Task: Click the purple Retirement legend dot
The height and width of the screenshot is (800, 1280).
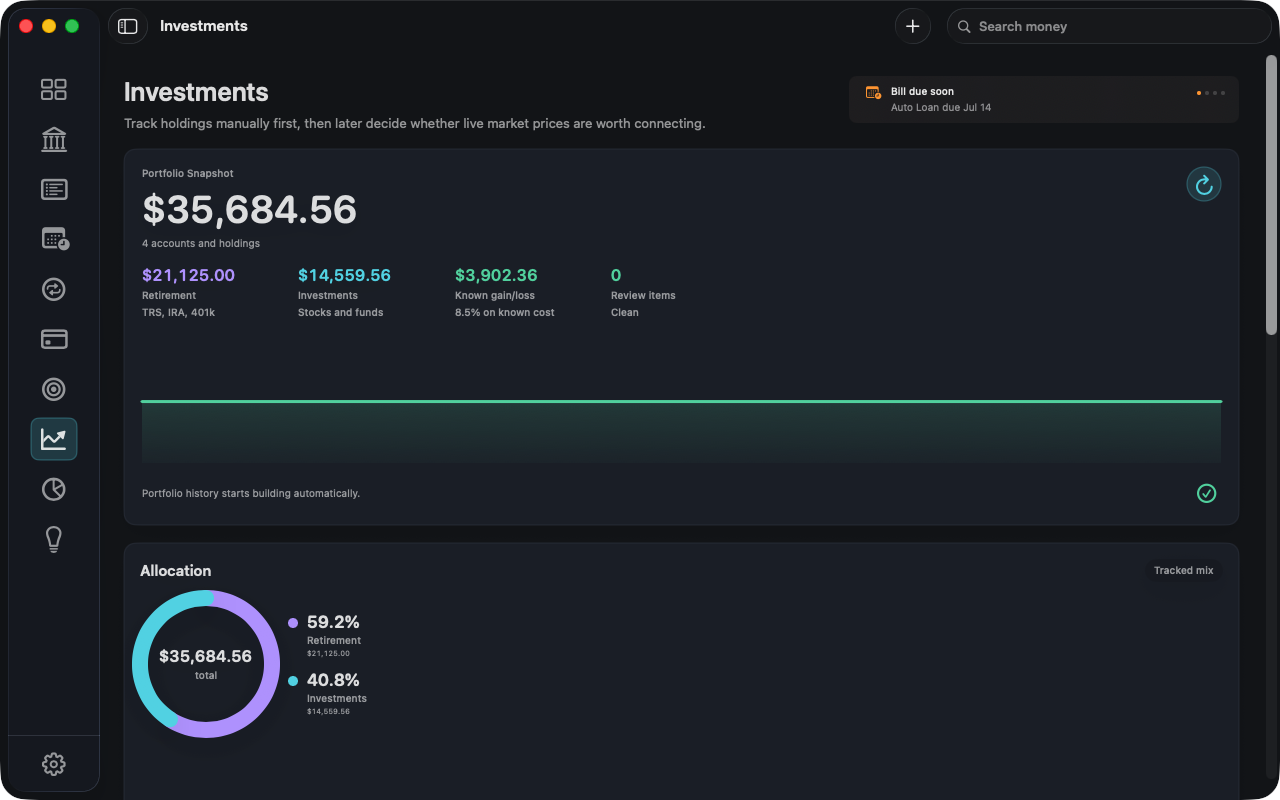Action: point(293,623)
